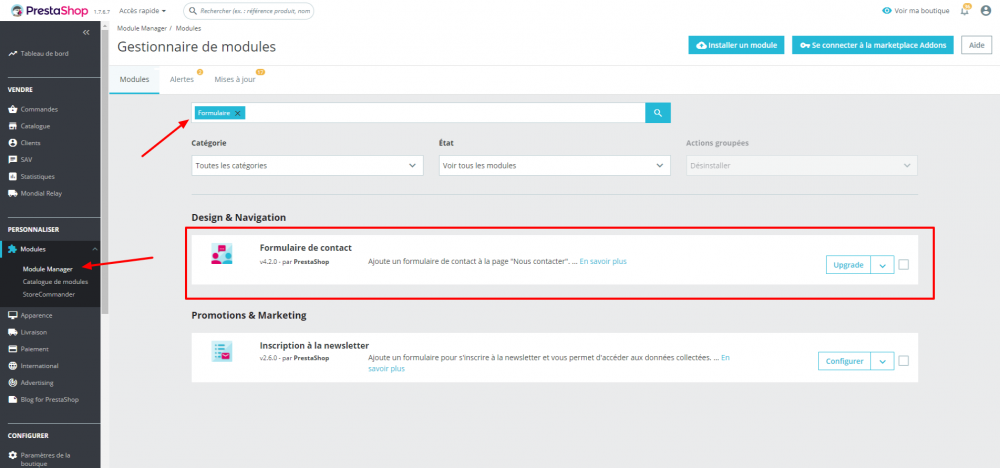
Task: Click Upgrade for Formulaire de contact
Action: tap(848, 265)
